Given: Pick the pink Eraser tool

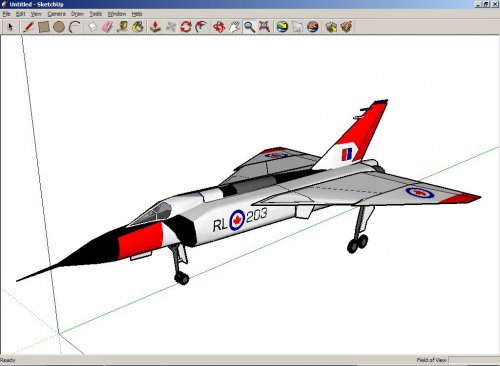Looking at the screenshot, I should click(107, 27).
